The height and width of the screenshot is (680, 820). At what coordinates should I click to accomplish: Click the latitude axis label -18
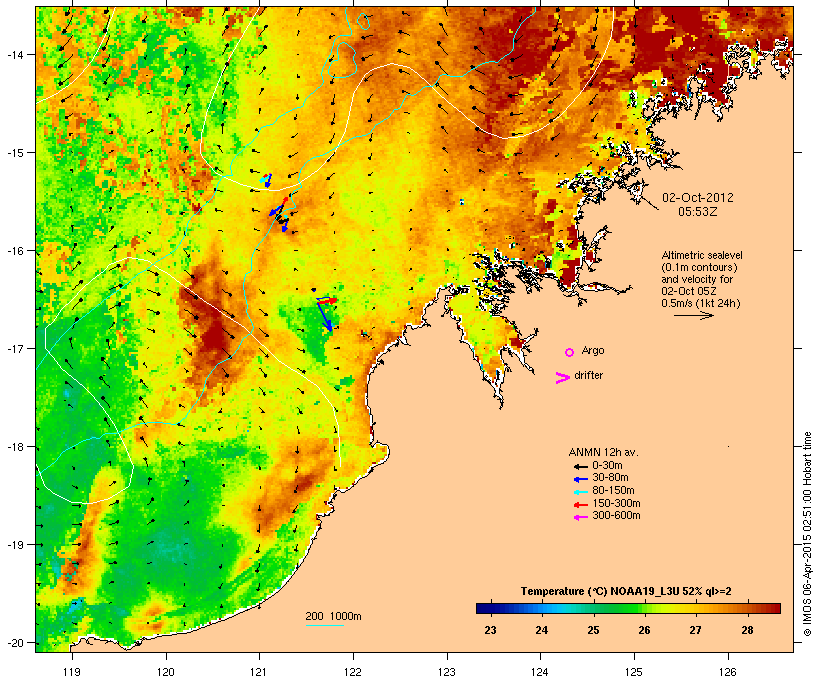click(14, 447)
